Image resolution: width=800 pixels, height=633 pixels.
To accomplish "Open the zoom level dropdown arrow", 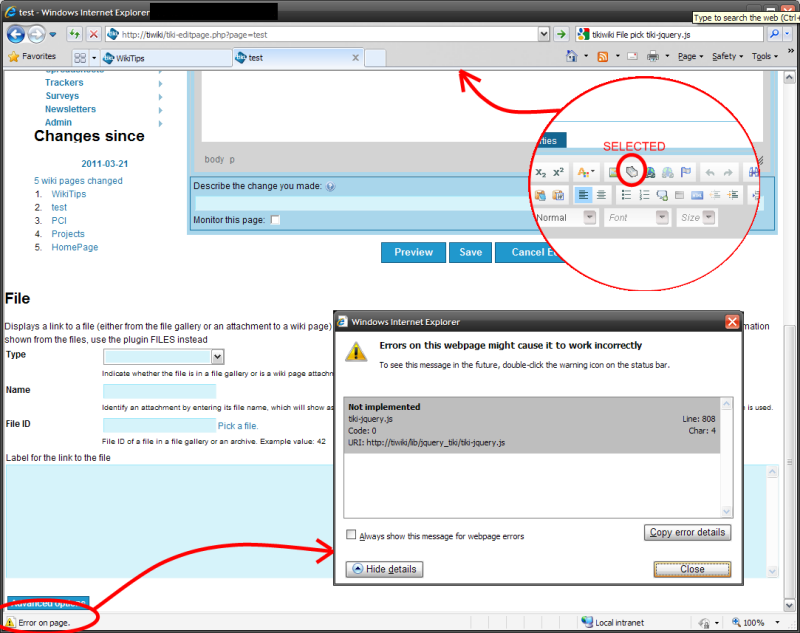I will pyautogui.click(x=777, y=622).
